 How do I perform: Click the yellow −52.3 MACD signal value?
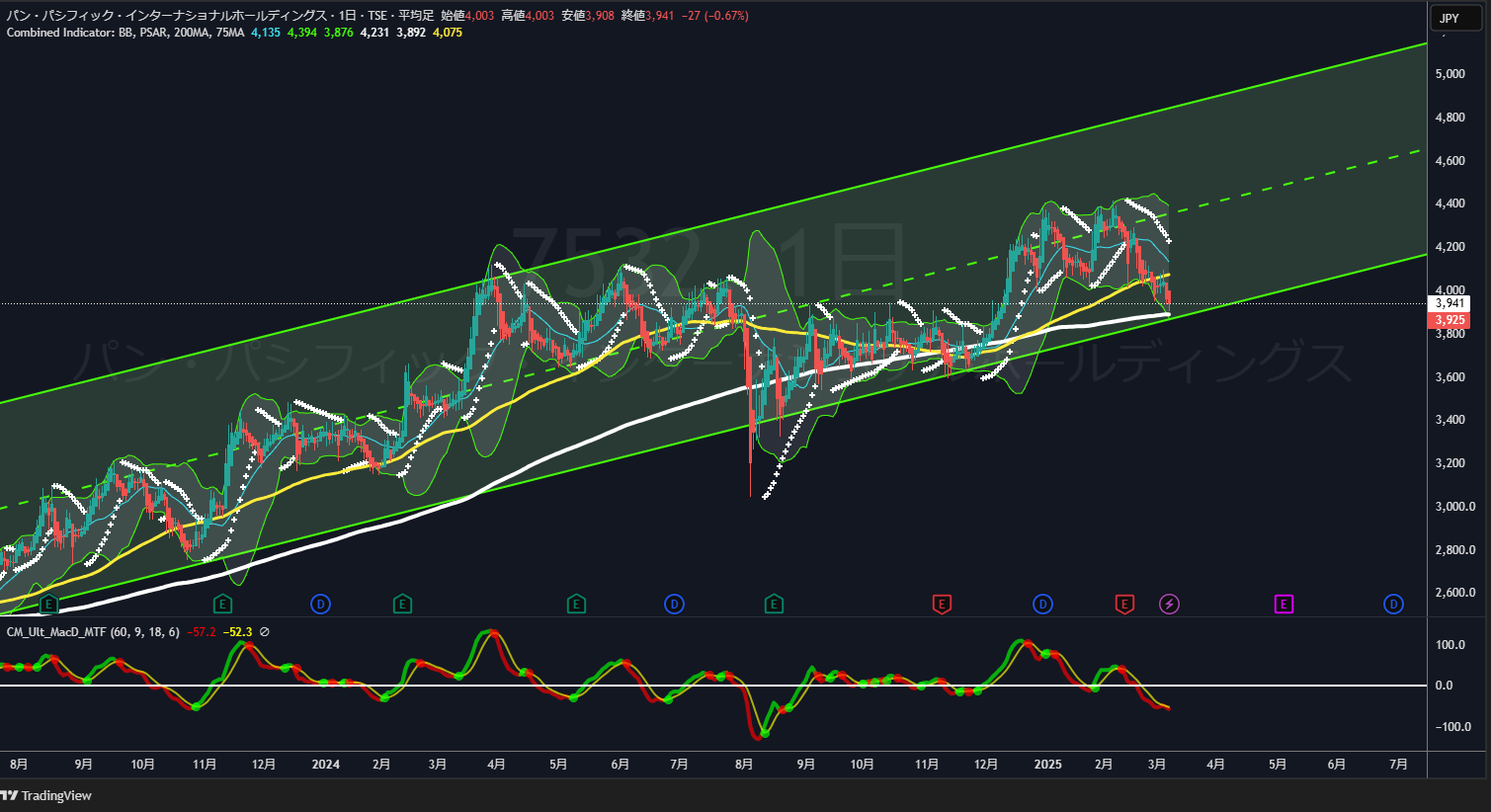click(x=238, y=632)
